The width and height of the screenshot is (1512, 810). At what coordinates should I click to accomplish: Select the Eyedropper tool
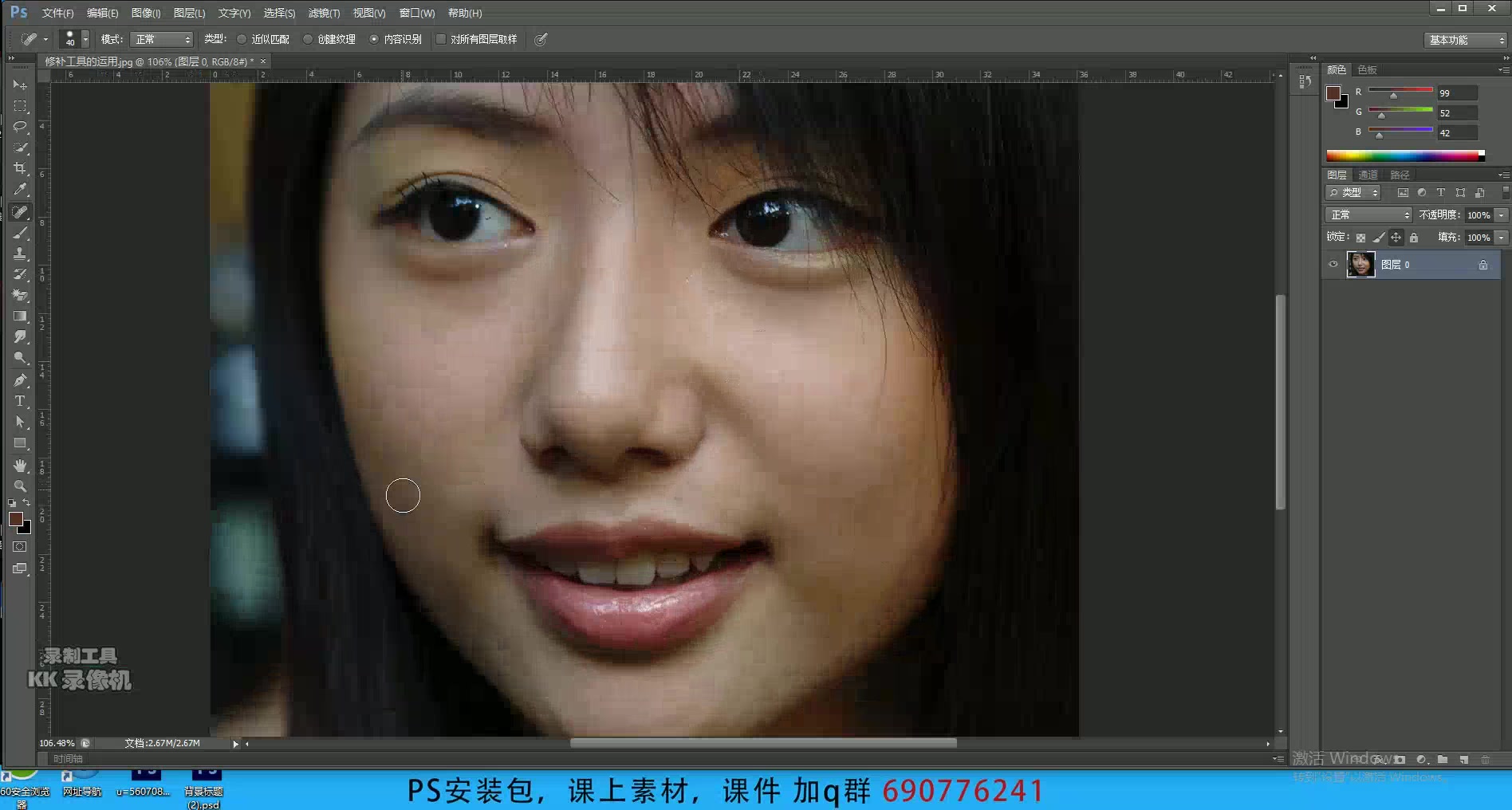coord(20,190)
